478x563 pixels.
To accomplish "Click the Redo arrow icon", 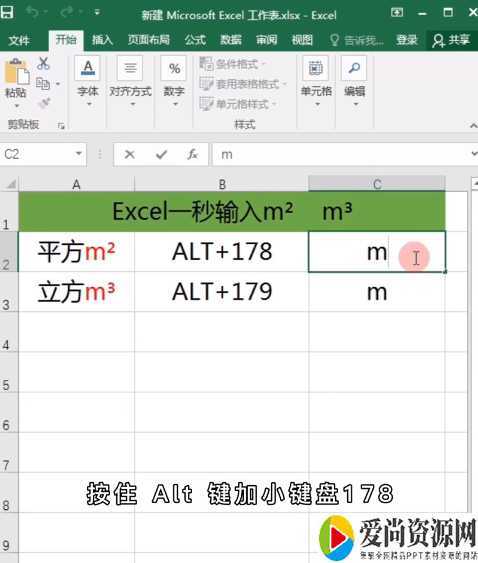I will [x=67, y=13].
